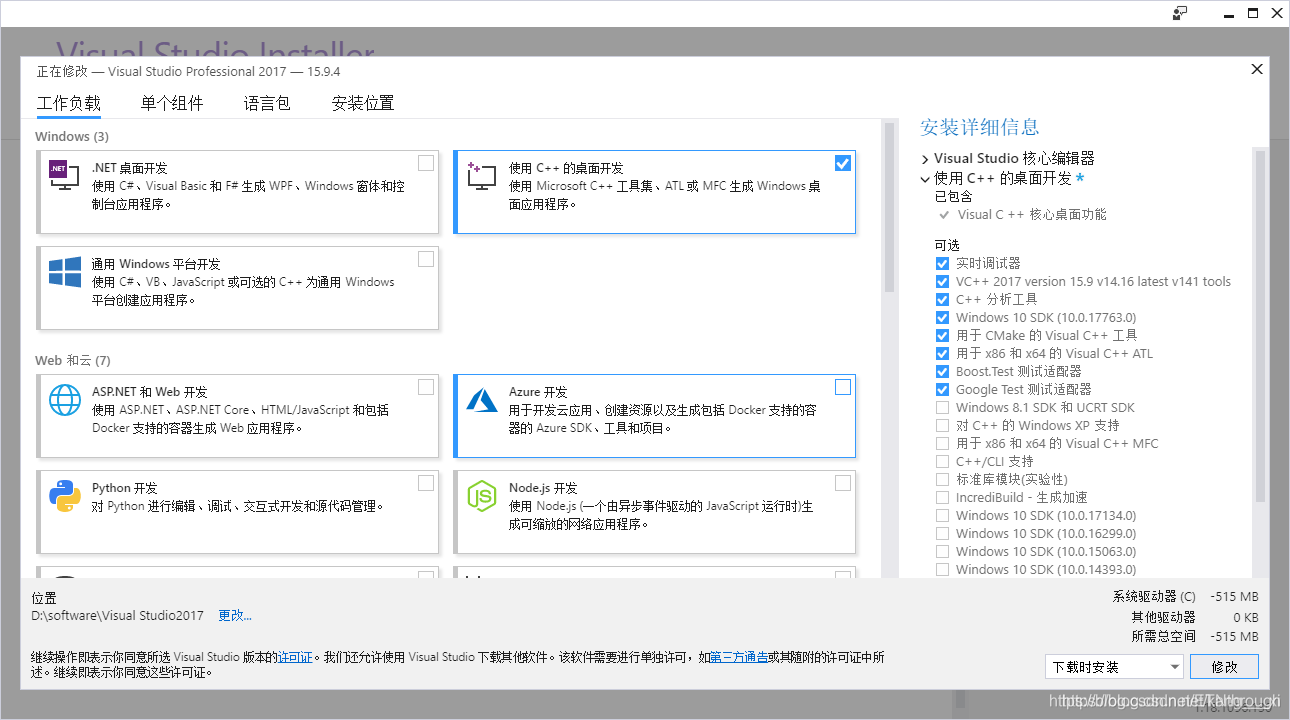This screenshot has width=1290, height=720.
Task: Click the 修改 button
Action: [1225, 667]
